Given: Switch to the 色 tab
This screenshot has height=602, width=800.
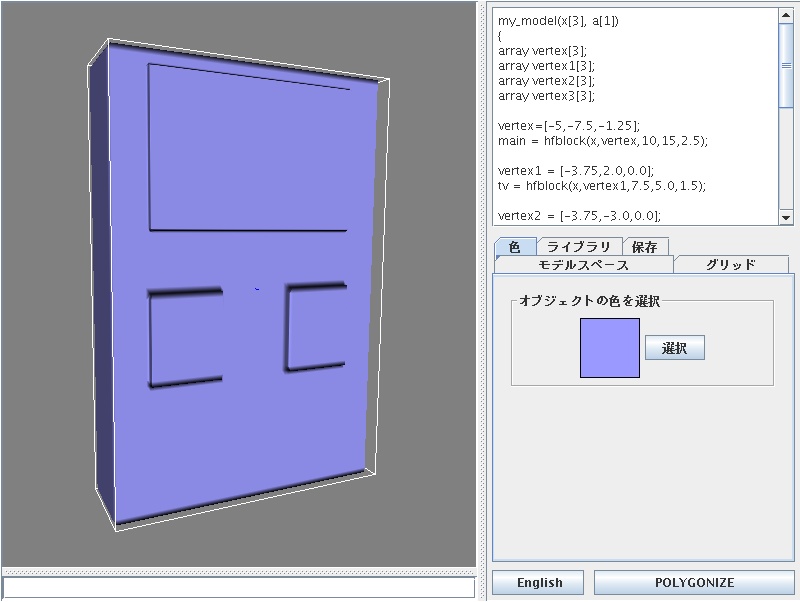Looking at the screenshot, I should click(515, 247).
